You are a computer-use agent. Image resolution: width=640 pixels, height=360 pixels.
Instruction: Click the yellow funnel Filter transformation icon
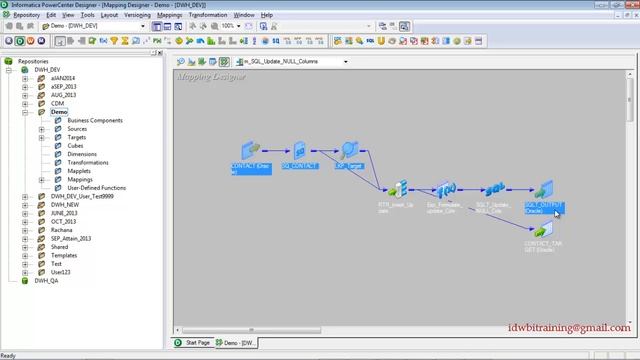pyautogui.click(x=114, y=41)
